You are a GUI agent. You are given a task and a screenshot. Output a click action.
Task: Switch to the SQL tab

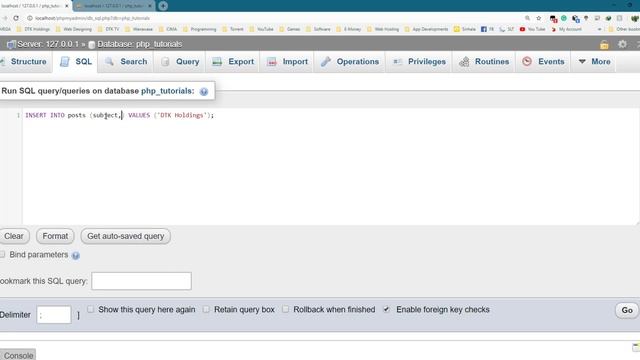[76, 62]
